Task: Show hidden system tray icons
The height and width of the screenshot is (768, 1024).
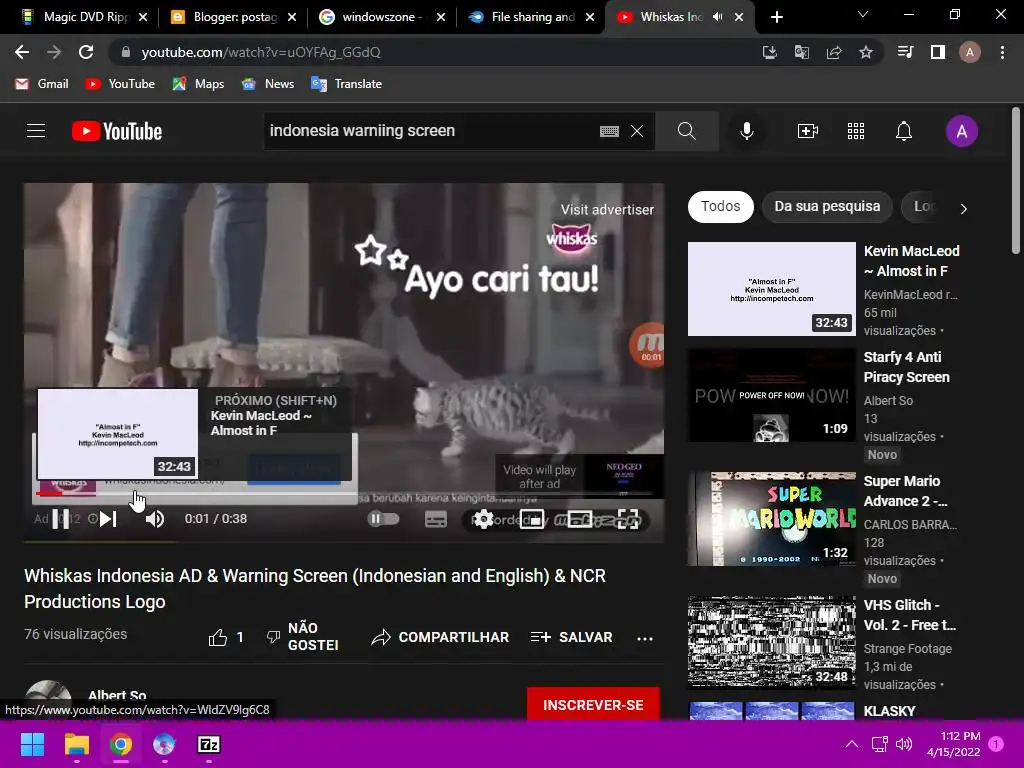Action: click(x=852, y=744)
